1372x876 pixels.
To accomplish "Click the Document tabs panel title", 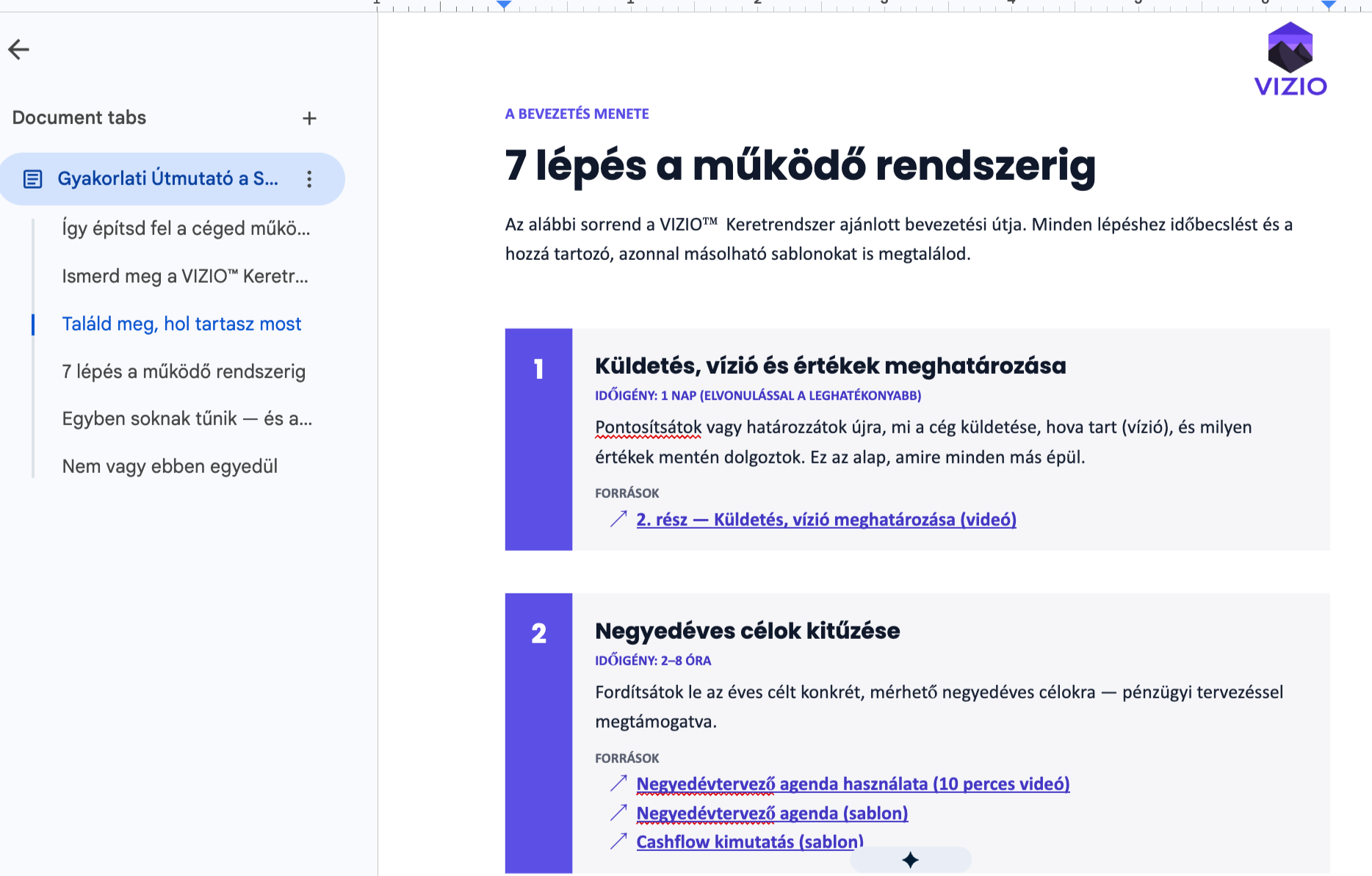I will tap(79, 117).
